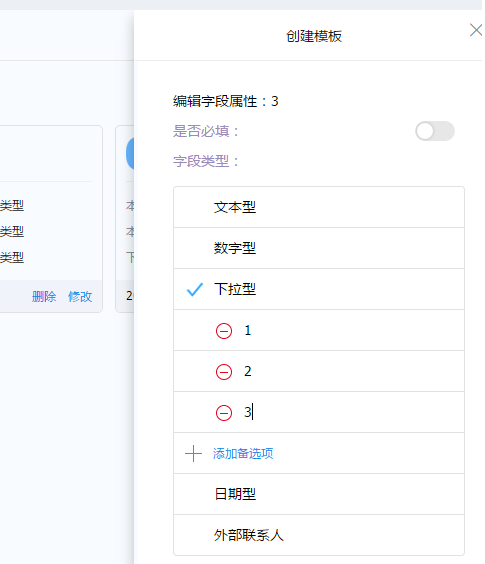
Task: Remove option 1 with red minus icon
Action: point(224,331)
